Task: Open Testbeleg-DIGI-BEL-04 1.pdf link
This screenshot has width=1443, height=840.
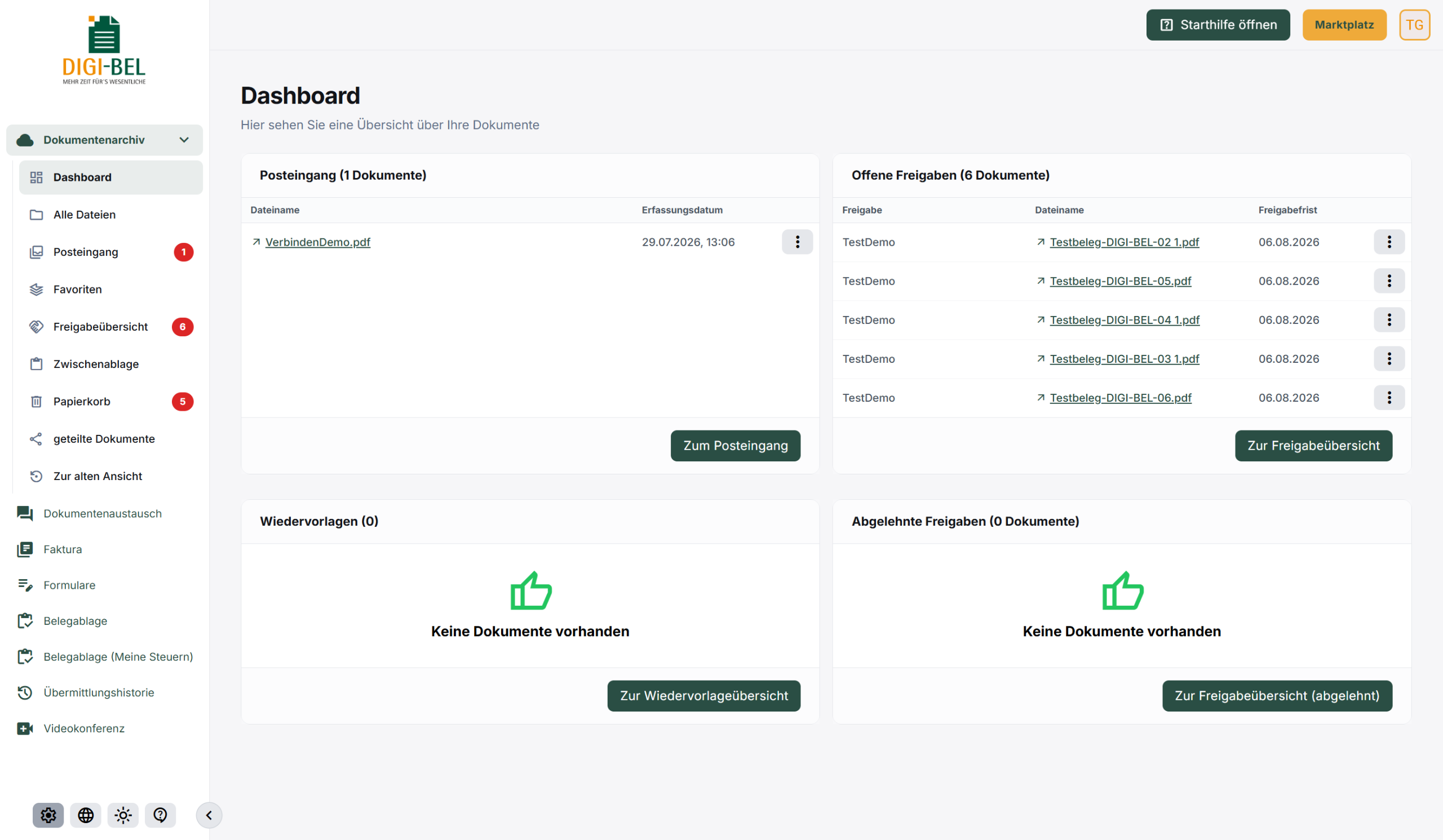Action: 1125,320
